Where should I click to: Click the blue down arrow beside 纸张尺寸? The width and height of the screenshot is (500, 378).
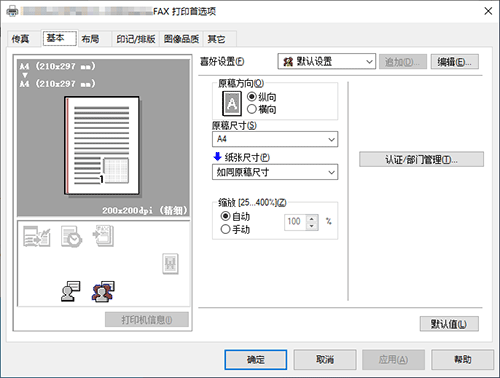coord(217,156)
